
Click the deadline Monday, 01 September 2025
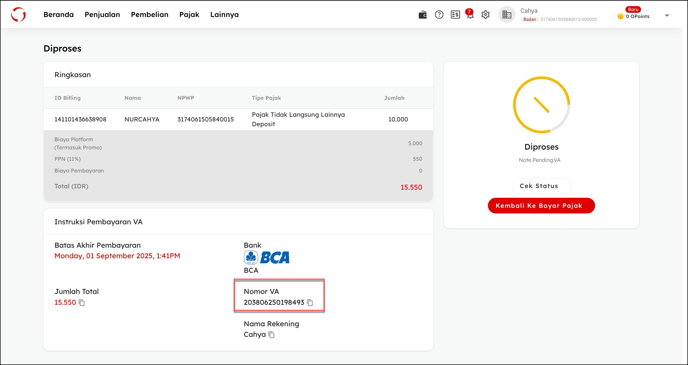117,256
